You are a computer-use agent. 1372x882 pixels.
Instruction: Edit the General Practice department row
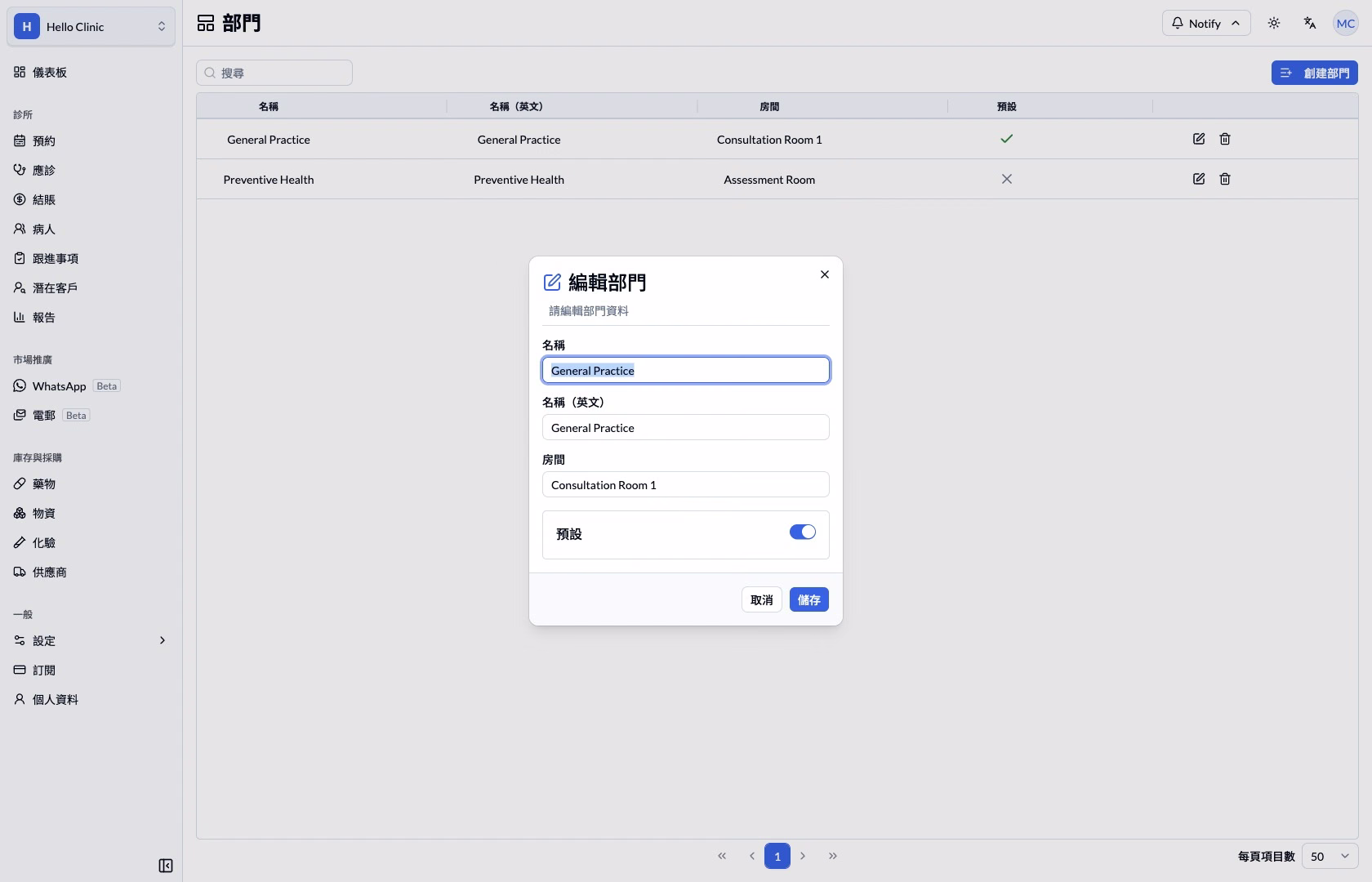tap(1199, 139)
